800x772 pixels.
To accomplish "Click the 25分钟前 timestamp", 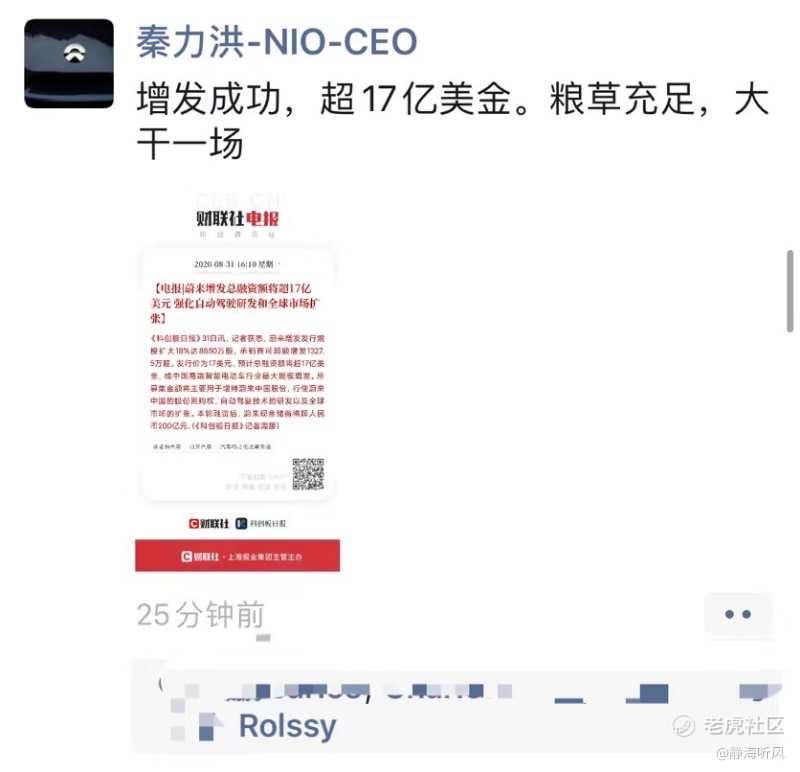I will 201,615.
